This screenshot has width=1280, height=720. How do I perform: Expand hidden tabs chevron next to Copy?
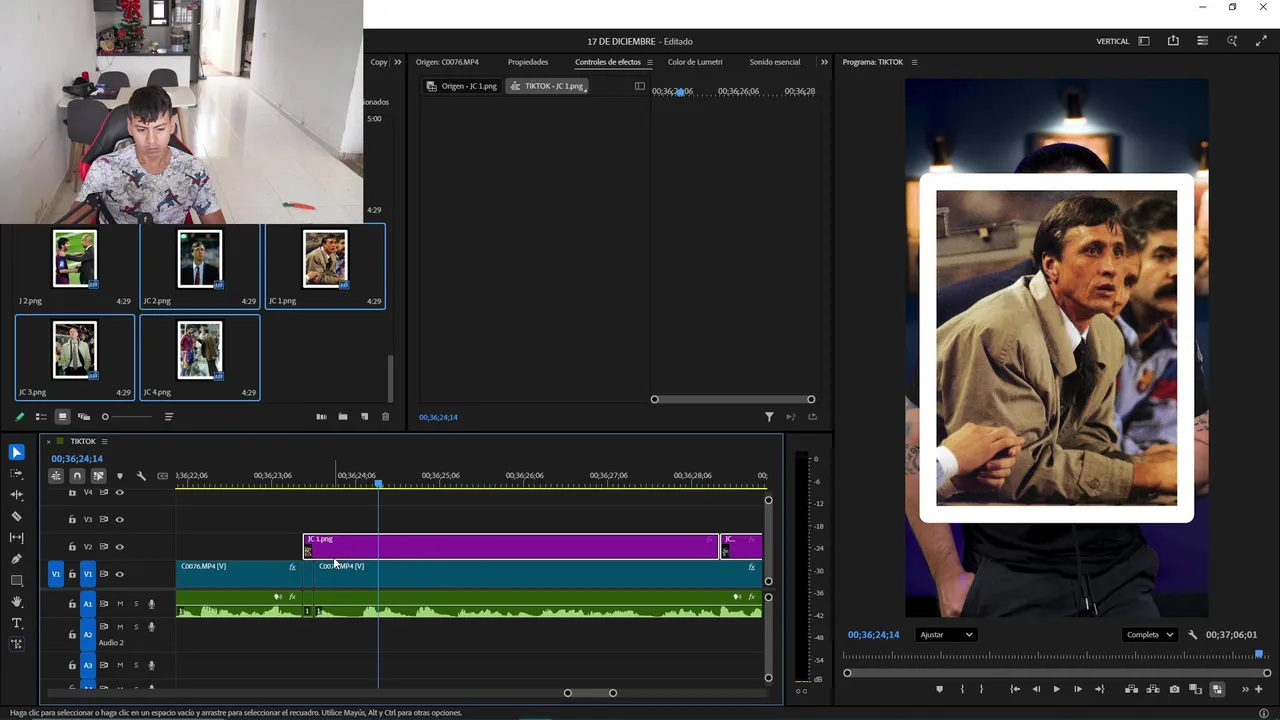pos(398,62)
